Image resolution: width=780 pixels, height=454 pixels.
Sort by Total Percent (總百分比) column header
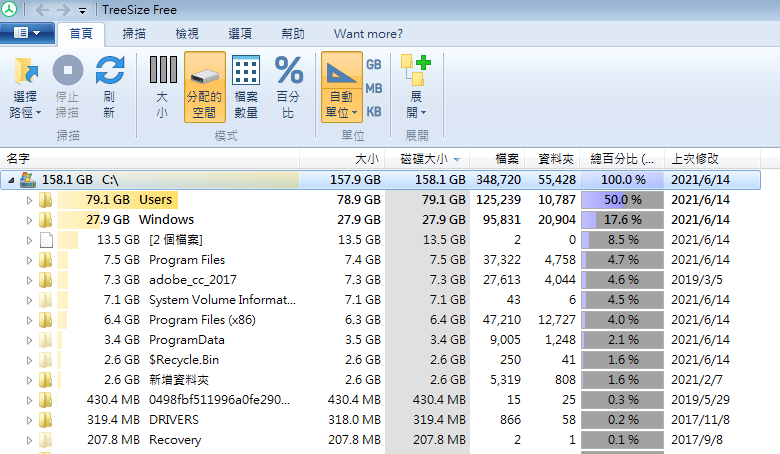click(622, 159)
